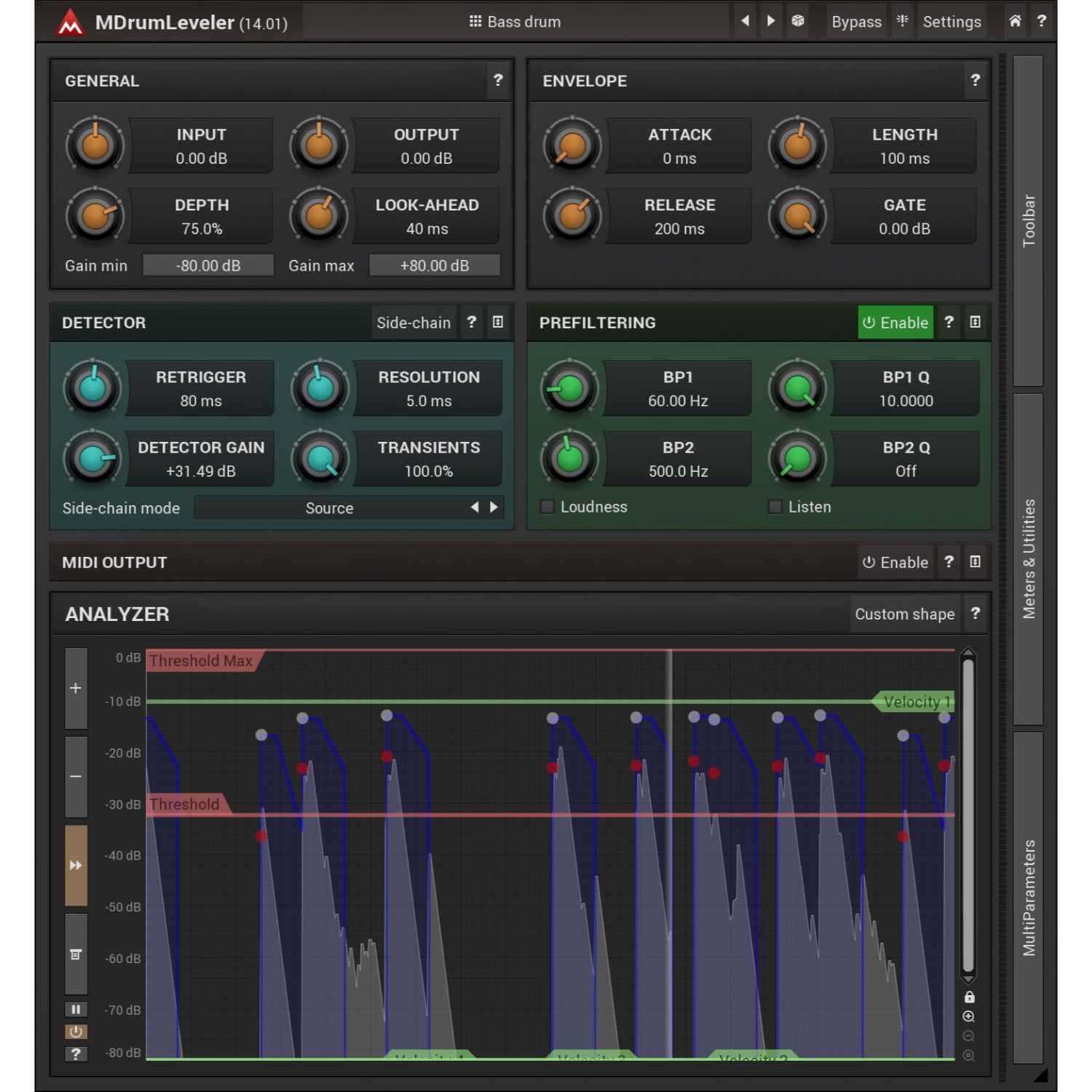Load next preset with right arrow

771,21
